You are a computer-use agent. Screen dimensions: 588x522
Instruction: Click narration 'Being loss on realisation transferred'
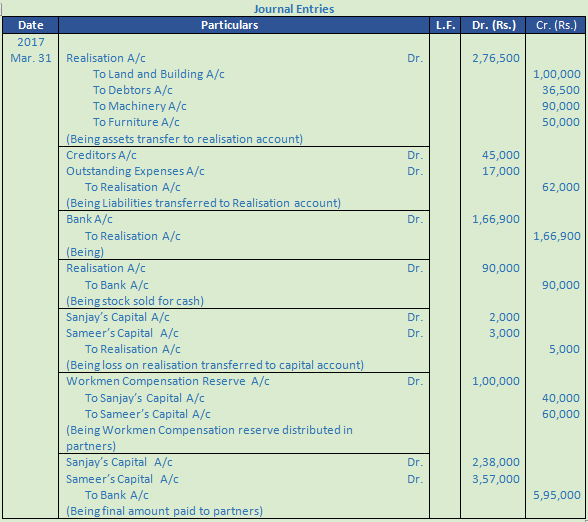(215, 365)
